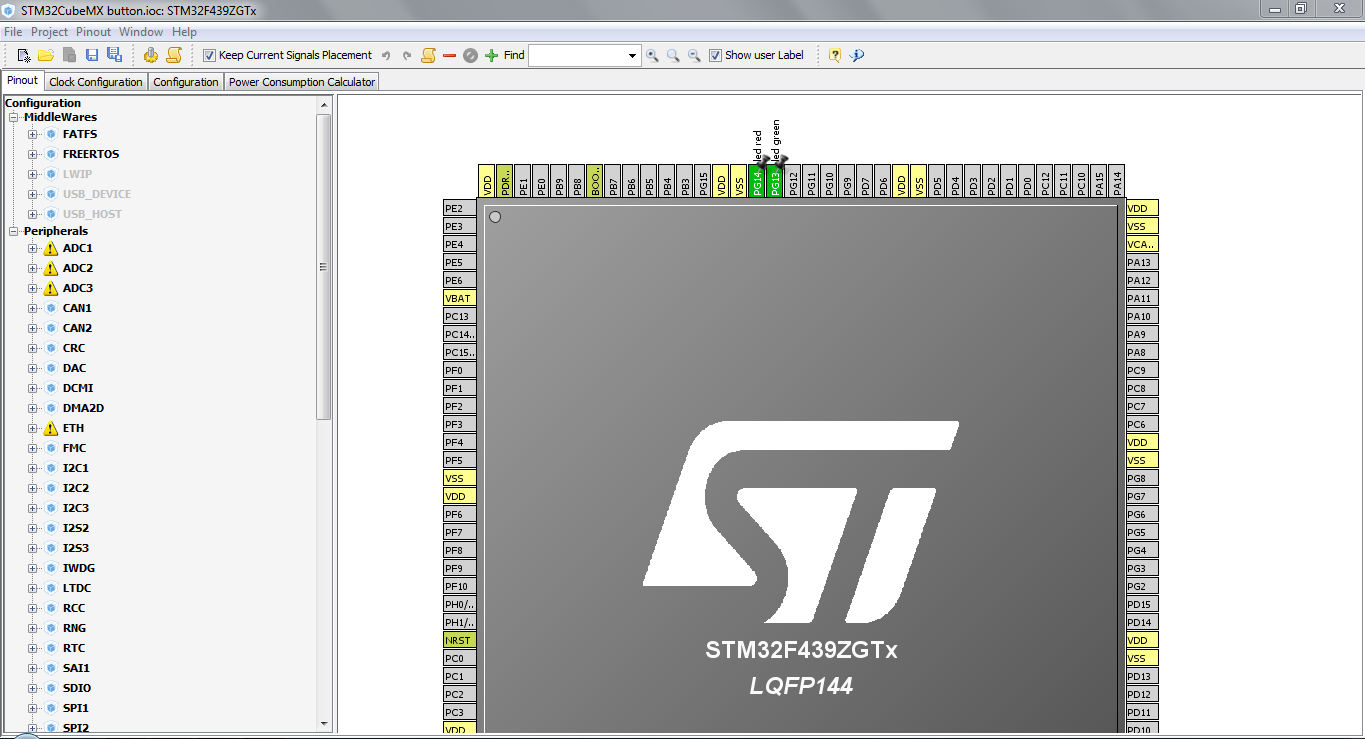Click the tree panel scrollbar thumb

324,266
